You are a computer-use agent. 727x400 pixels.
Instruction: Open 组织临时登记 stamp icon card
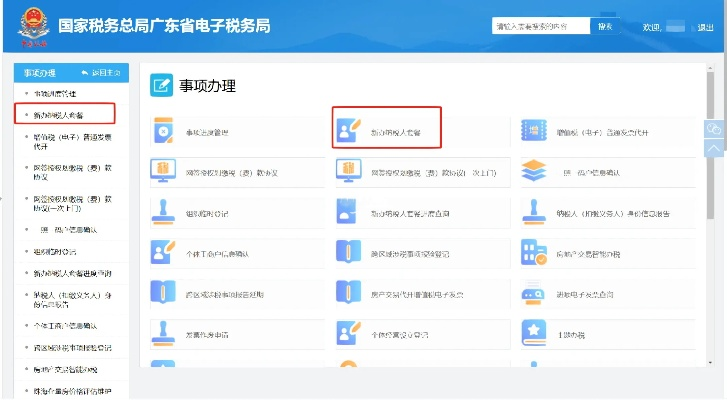(x=163, y=212)
